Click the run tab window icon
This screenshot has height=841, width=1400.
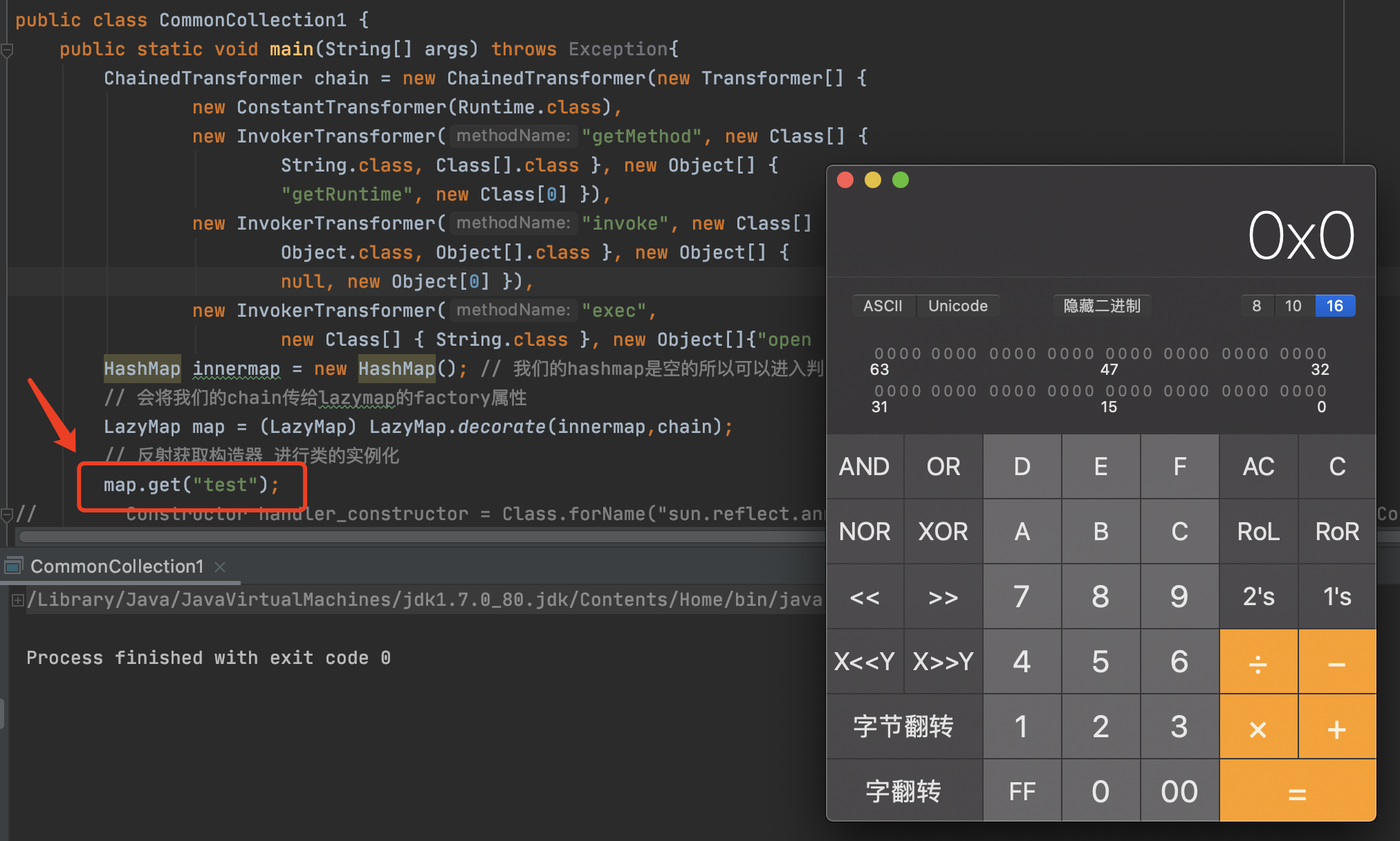[14, 566]
